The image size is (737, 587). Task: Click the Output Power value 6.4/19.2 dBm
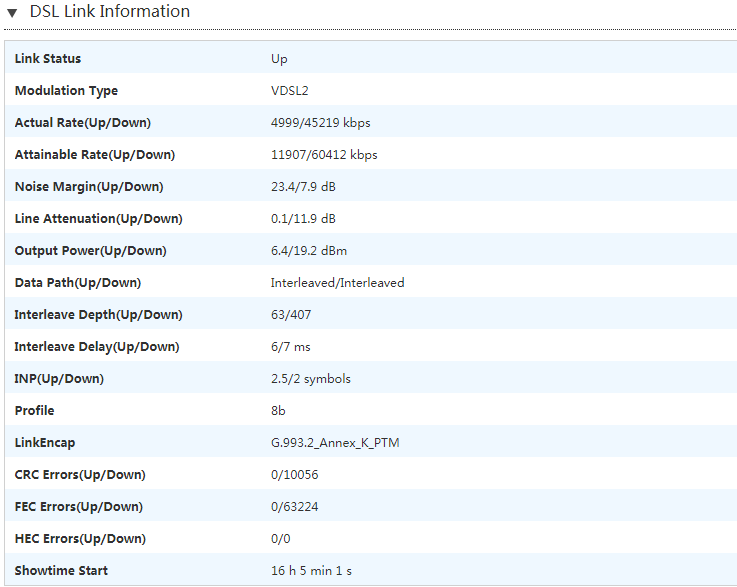[x=308, y=251]
